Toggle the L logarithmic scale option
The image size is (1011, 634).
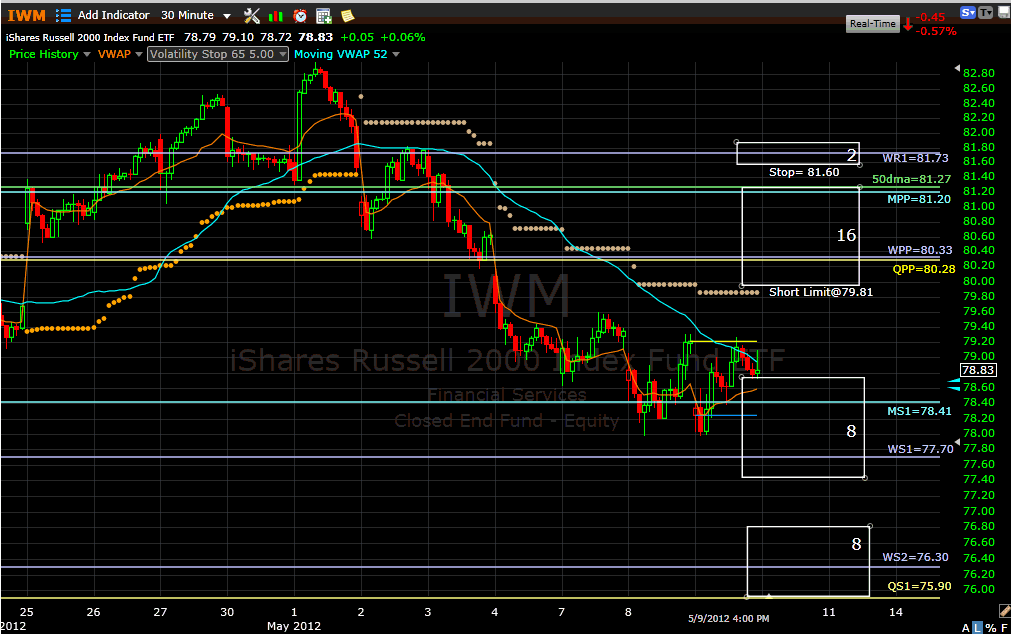(977, 628)
